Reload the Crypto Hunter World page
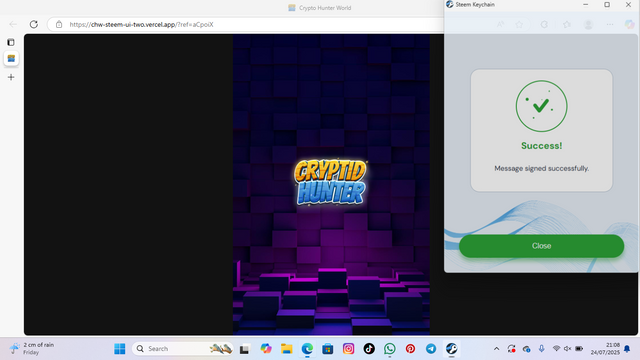The height and width of the screenshot is (360, 640). 34,24
